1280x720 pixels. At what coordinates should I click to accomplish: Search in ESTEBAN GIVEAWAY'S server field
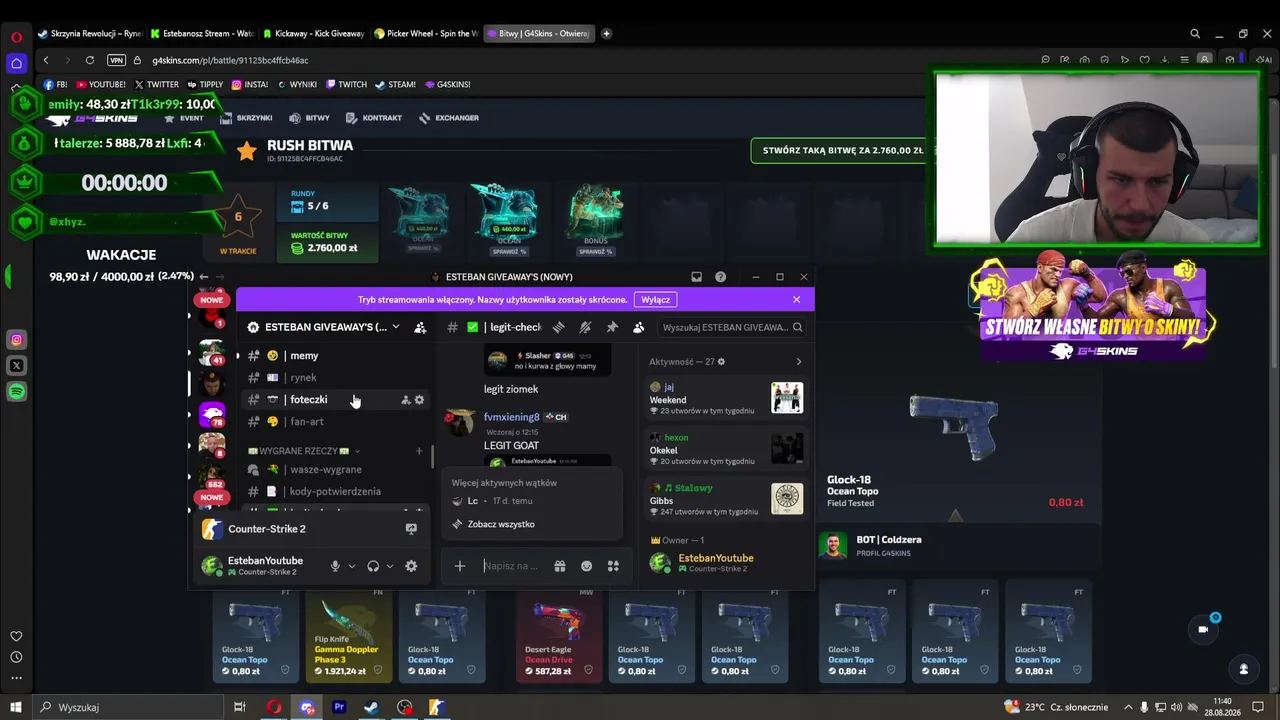(732, 327)
